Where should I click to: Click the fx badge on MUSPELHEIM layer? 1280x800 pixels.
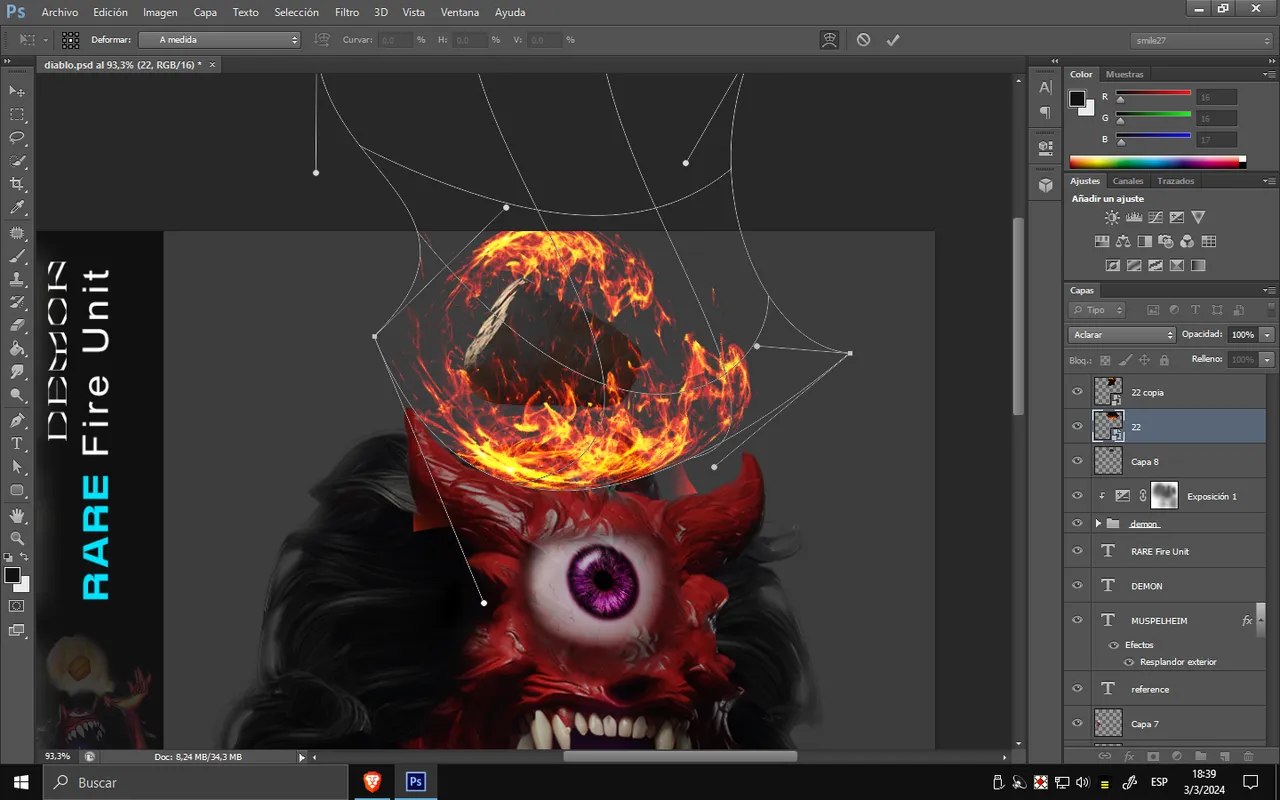pos(1247,620)
